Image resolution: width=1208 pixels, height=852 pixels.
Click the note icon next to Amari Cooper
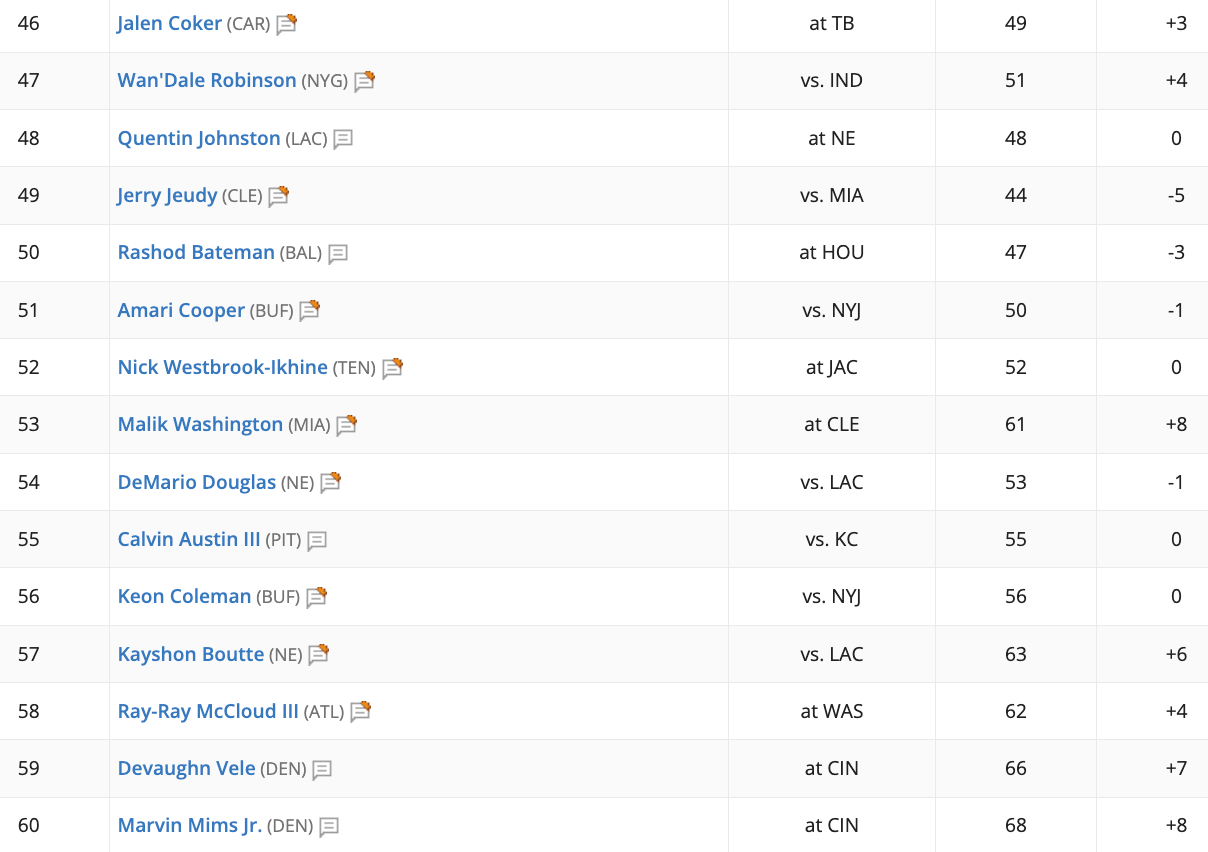[x=309, y=310]
